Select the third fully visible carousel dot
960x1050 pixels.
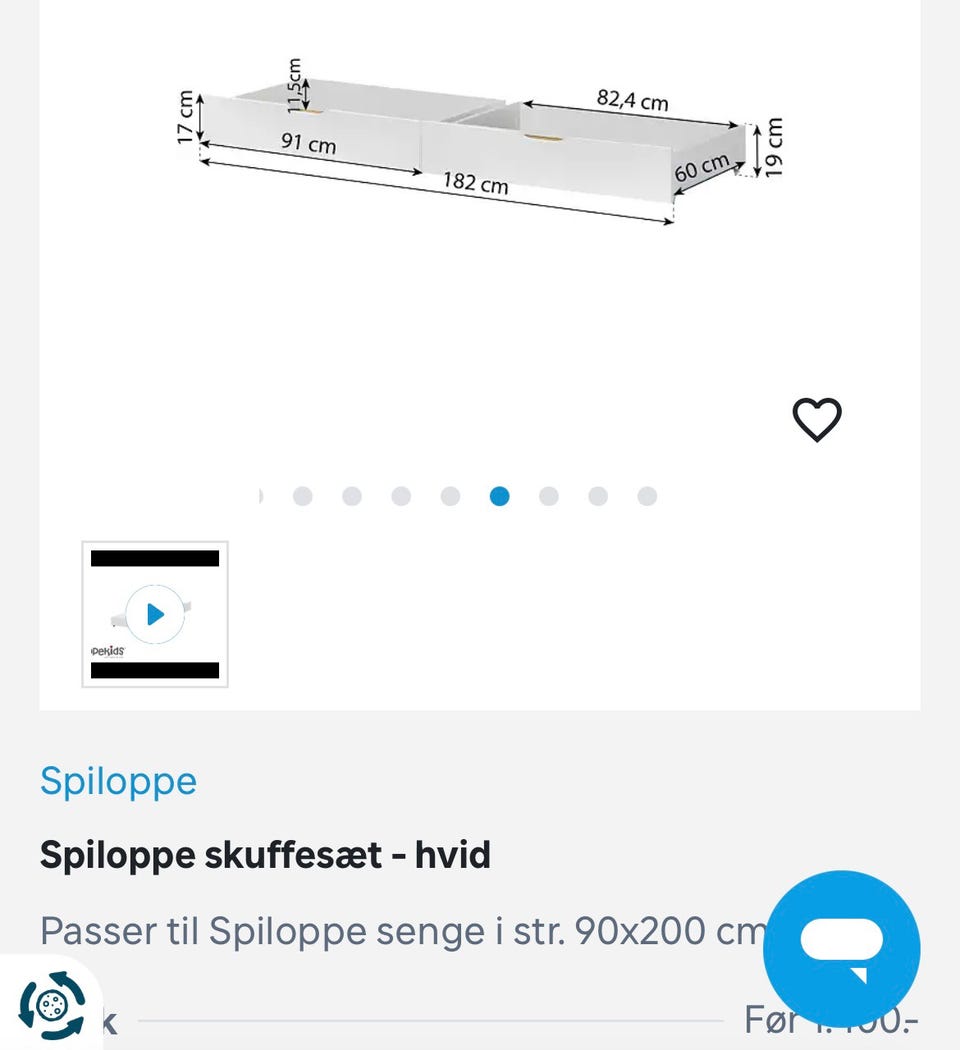pyautogui.click(x=401, y=496)
